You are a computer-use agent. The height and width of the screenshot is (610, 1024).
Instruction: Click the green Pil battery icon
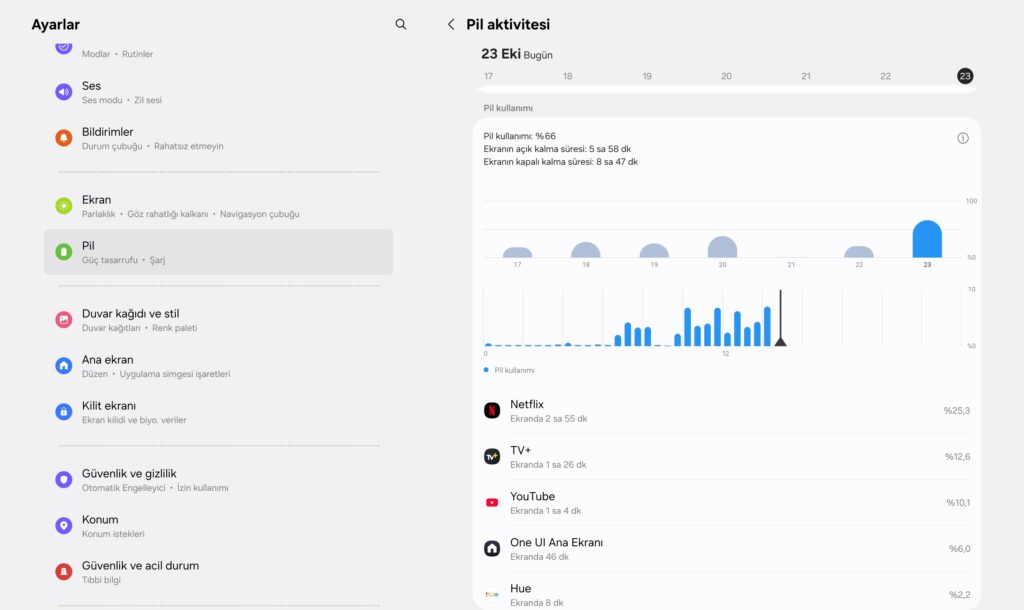tap(64, 252)
